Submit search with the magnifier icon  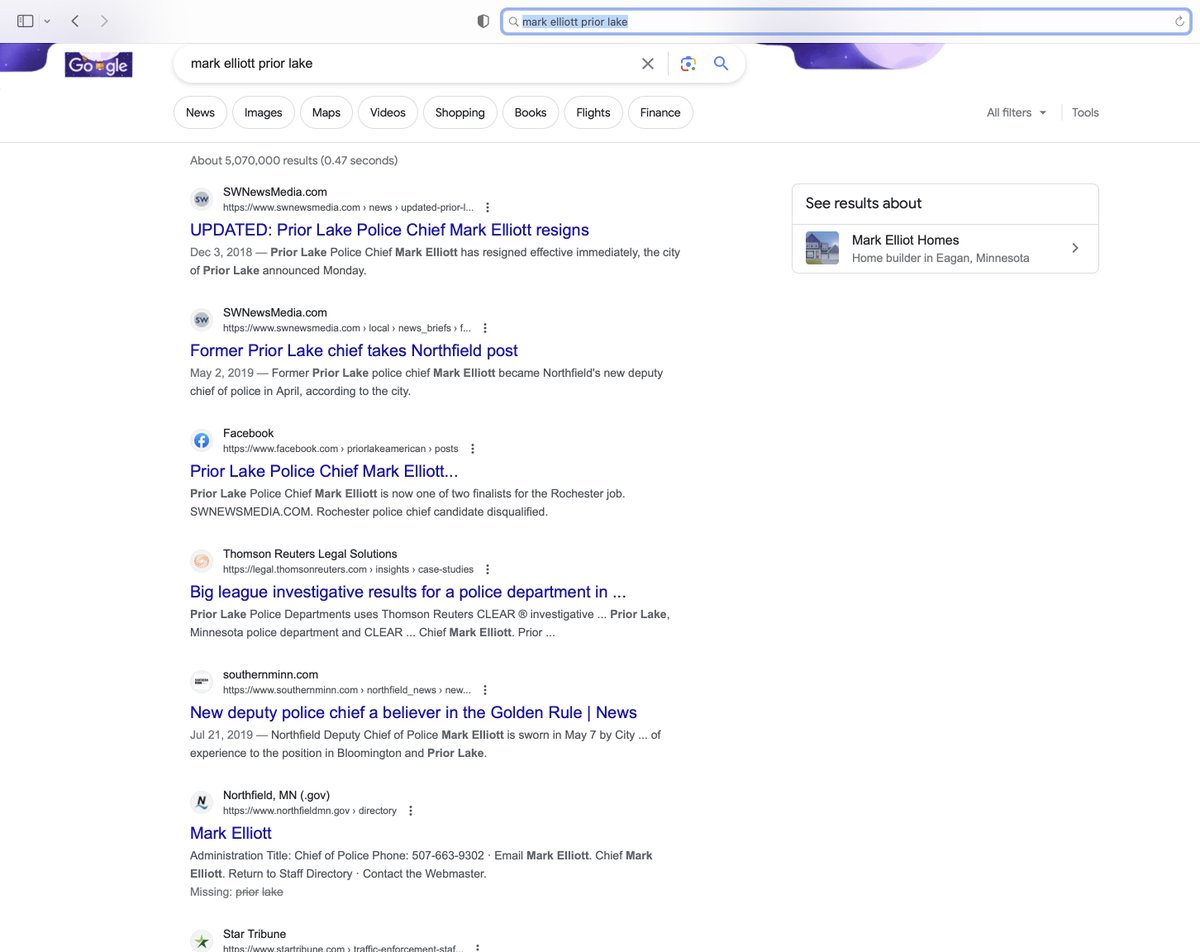[721, 63]
